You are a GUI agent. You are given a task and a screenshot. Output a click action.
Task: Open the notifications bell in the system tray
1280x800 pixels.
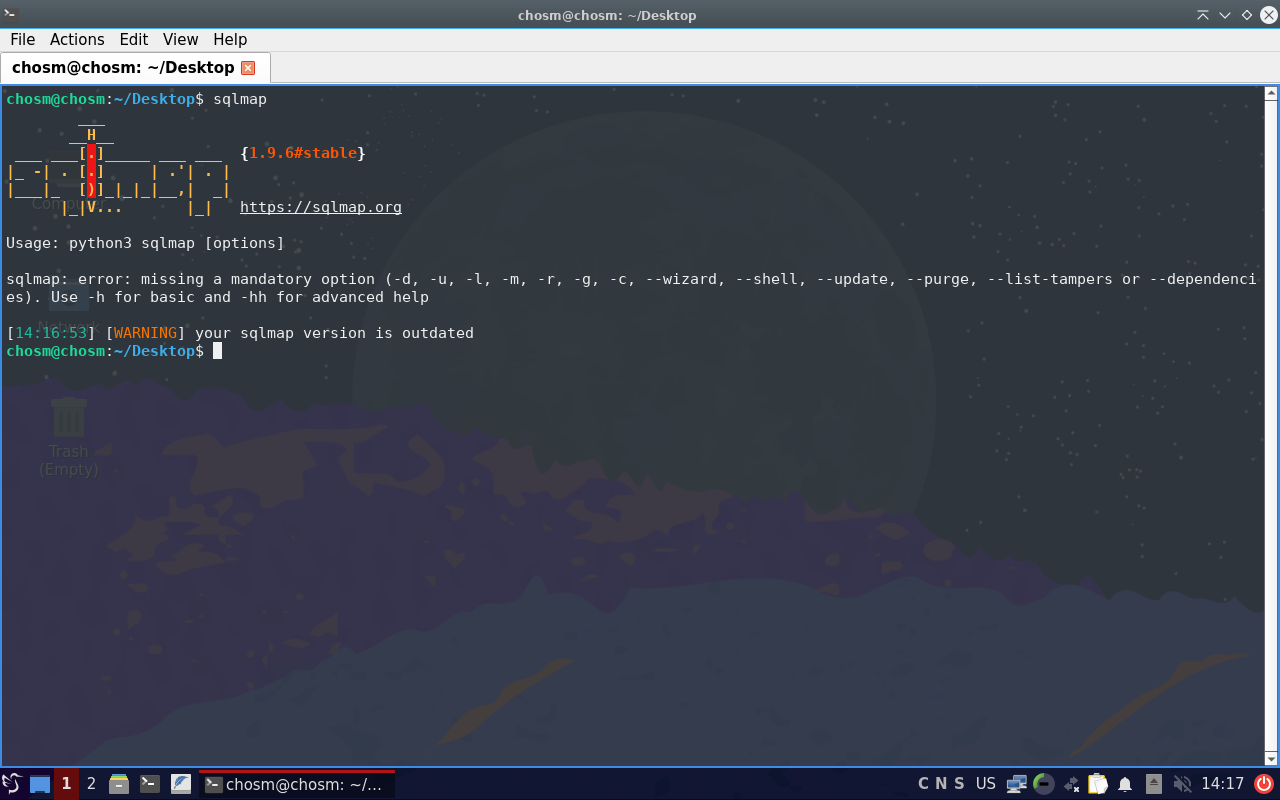coord(1125,784)
